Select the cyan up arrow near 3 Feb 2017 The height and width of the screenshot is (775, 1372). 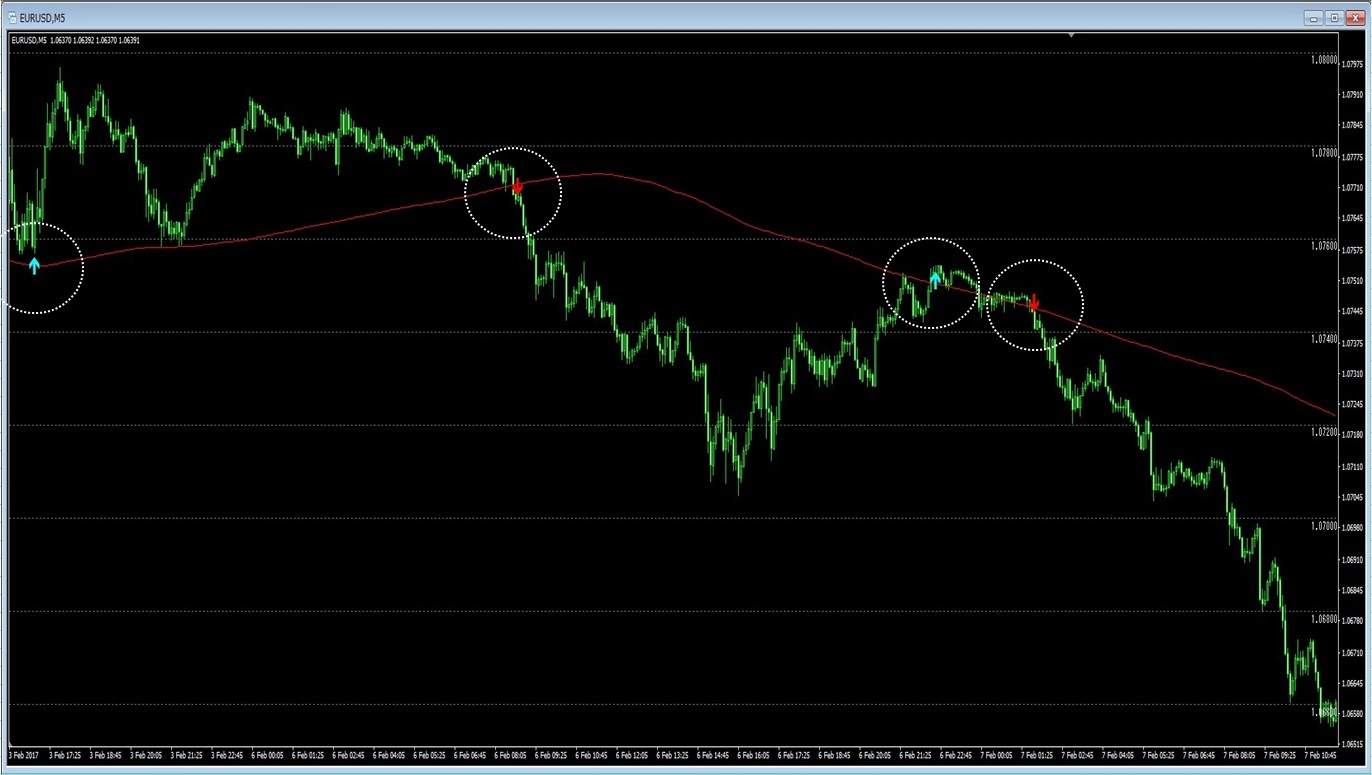point(34,265)
